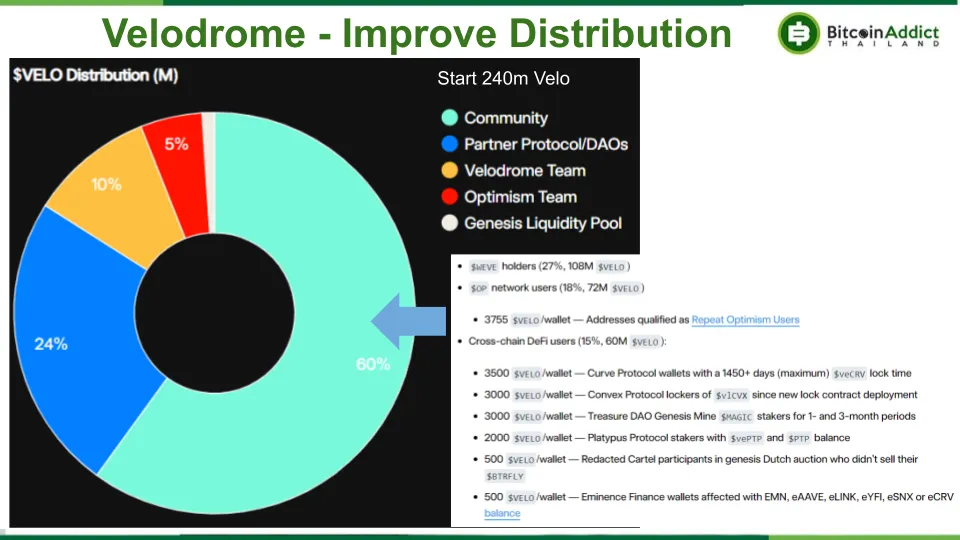Select the Community legend color dot

pos(449,118)
